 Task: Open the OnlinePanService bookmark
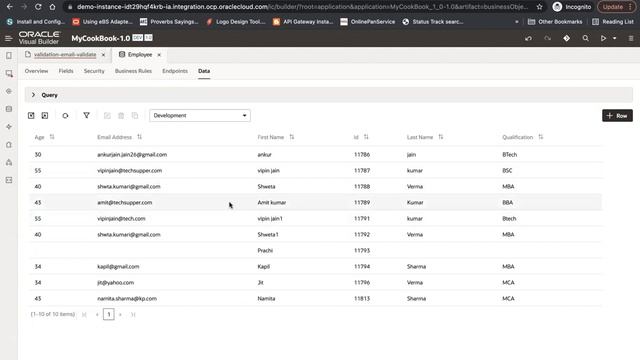(x=368, y=22)
